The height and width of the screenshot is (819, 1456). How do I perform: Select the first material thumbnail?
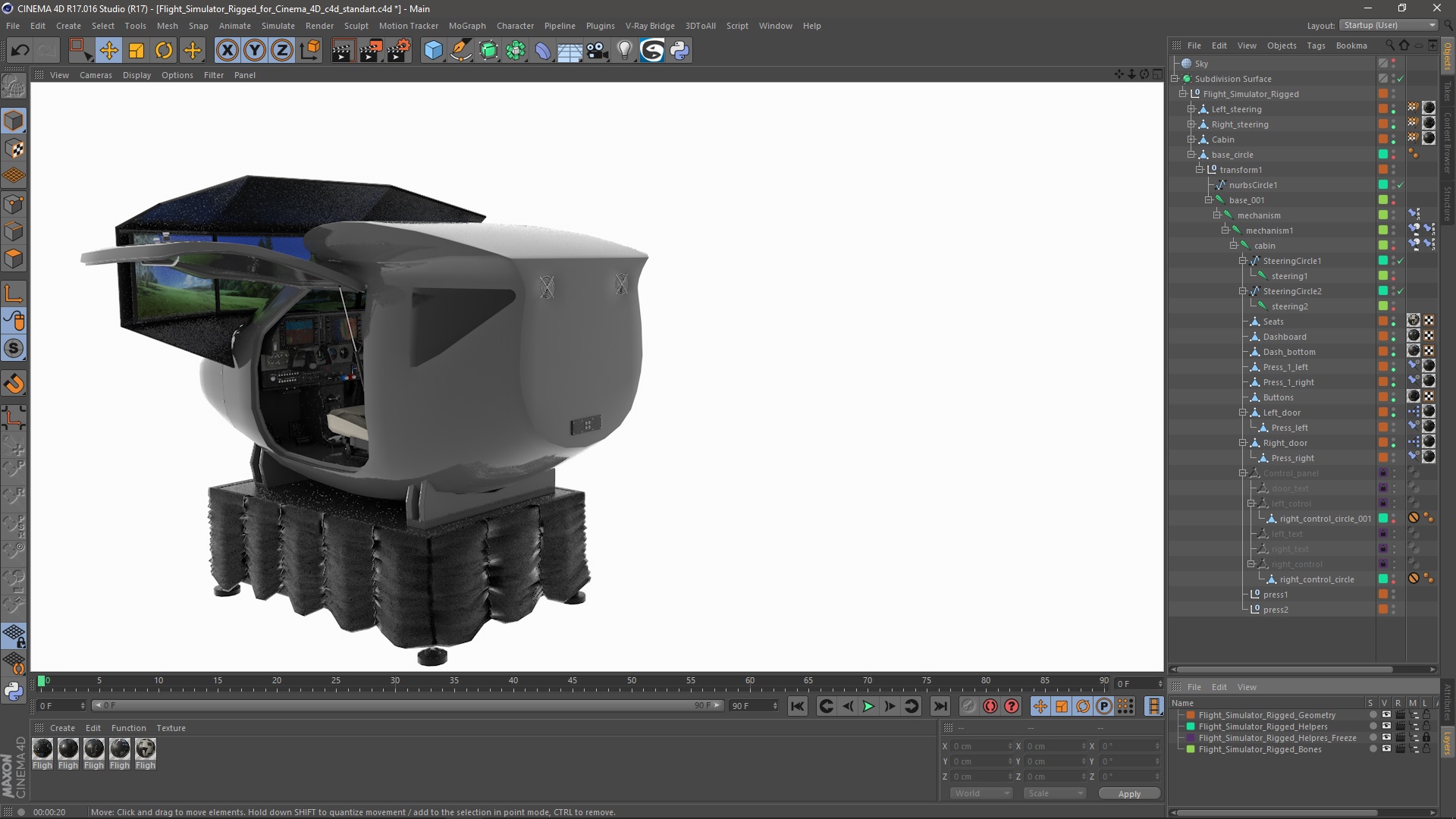[42, 749]
